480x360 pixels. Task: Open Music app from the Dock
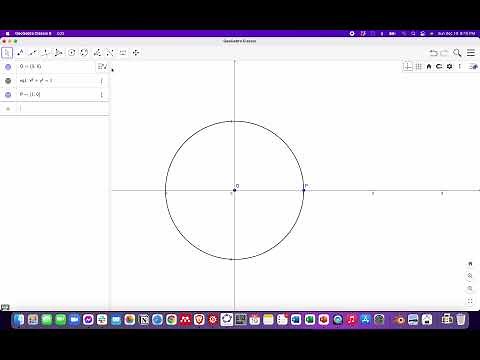(352, 320)
